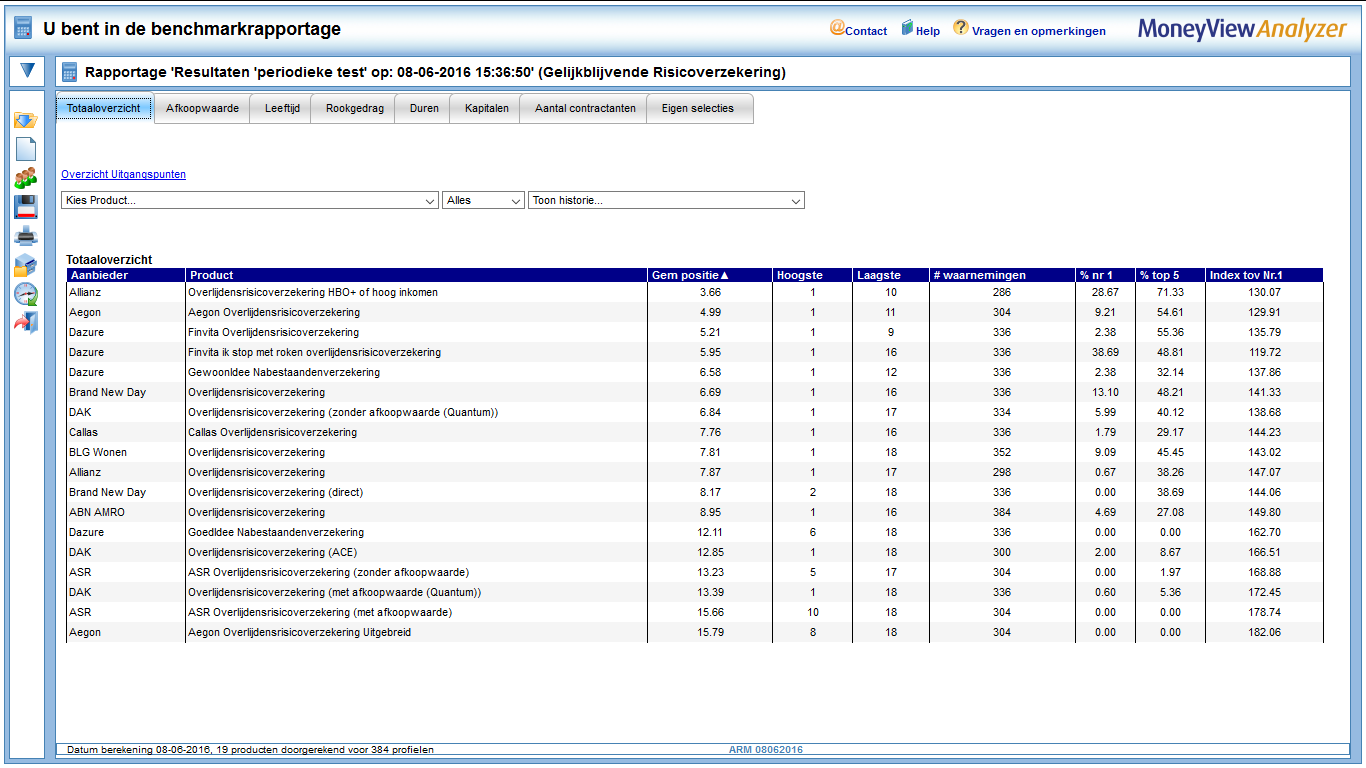Open the Toon historie dropdown
The height and width of the screenshot is (768, 1366).
click(x=666, y=200)
